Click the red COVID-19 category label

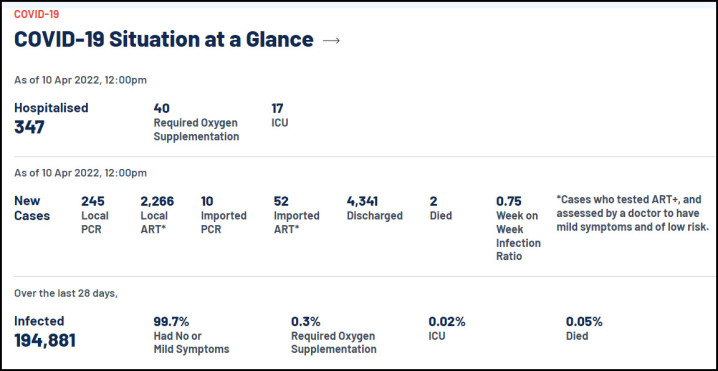[x=37, y=14]
